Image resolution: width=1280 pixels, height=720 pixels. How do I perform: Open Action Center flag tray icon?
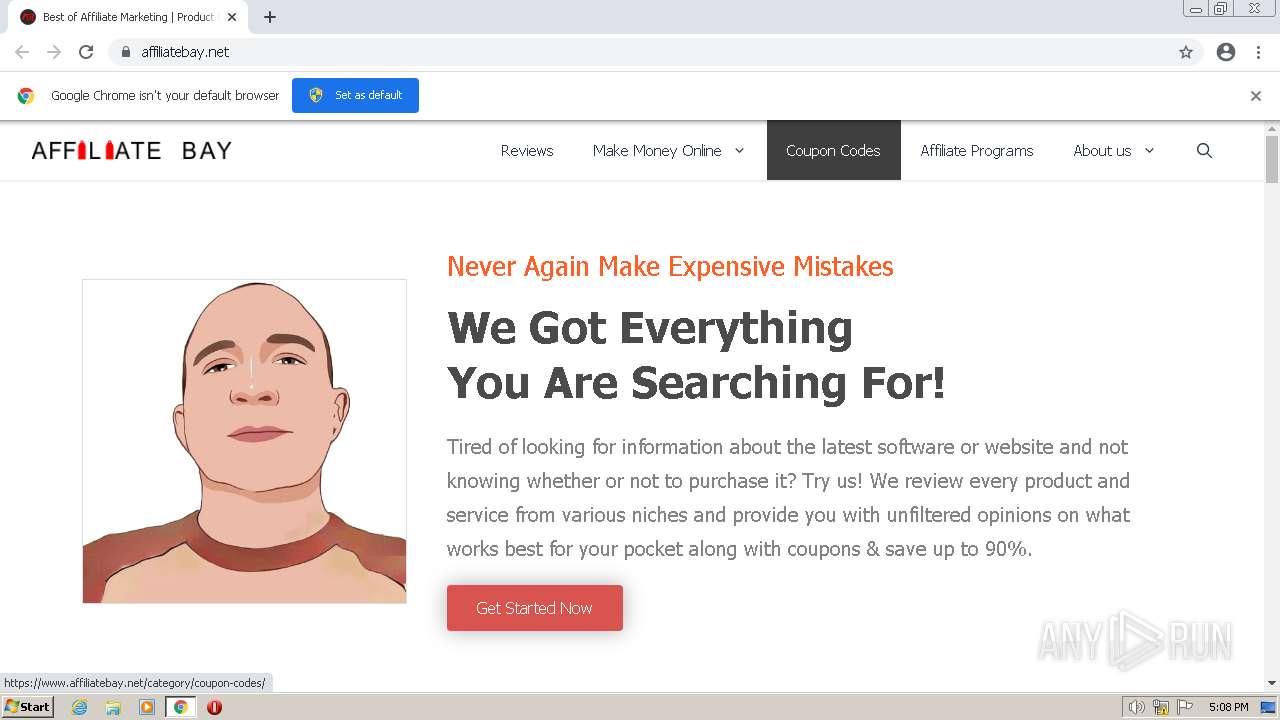point(1185,707)
